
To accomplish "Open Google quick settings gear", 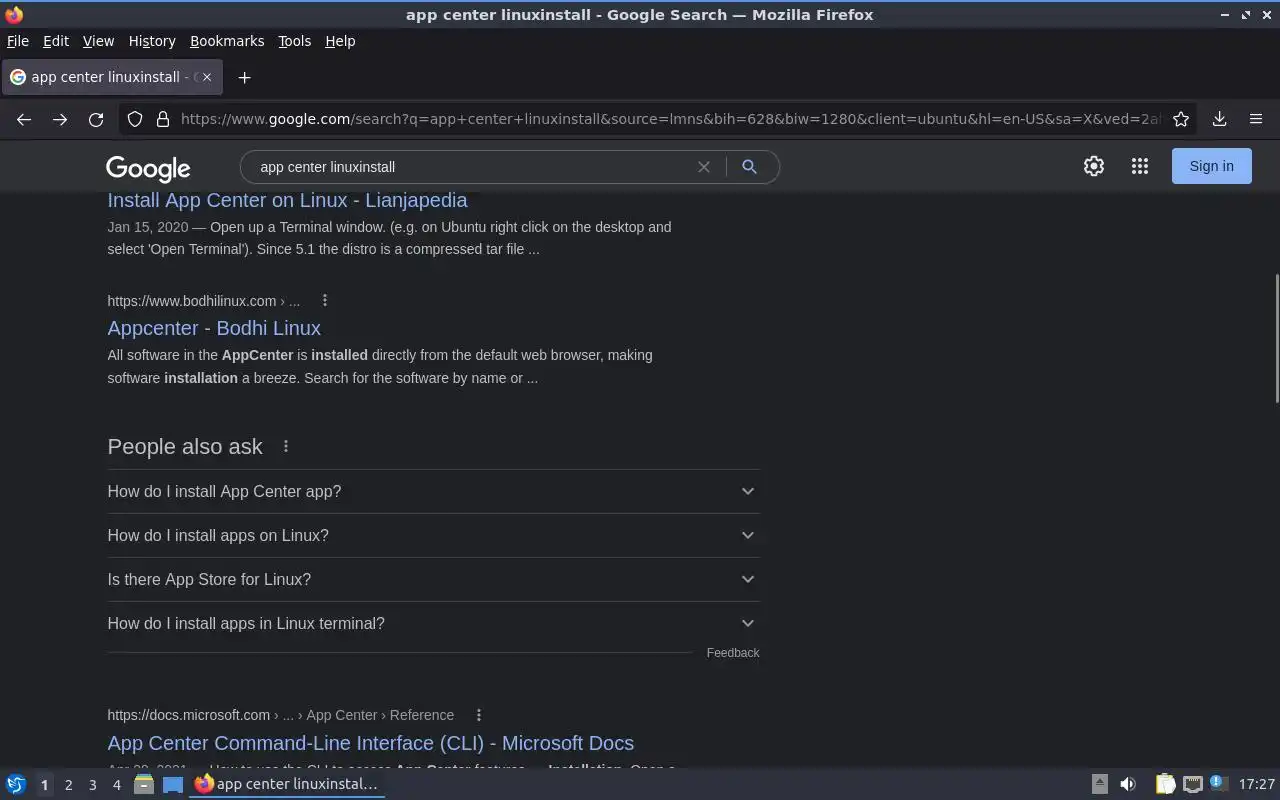I will [x=1094, y=166].
